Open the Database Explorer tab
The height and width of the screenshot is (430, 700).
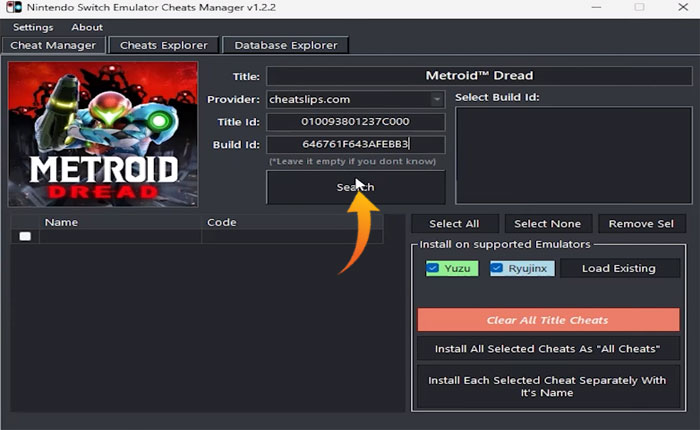click(x=286, y=45)
